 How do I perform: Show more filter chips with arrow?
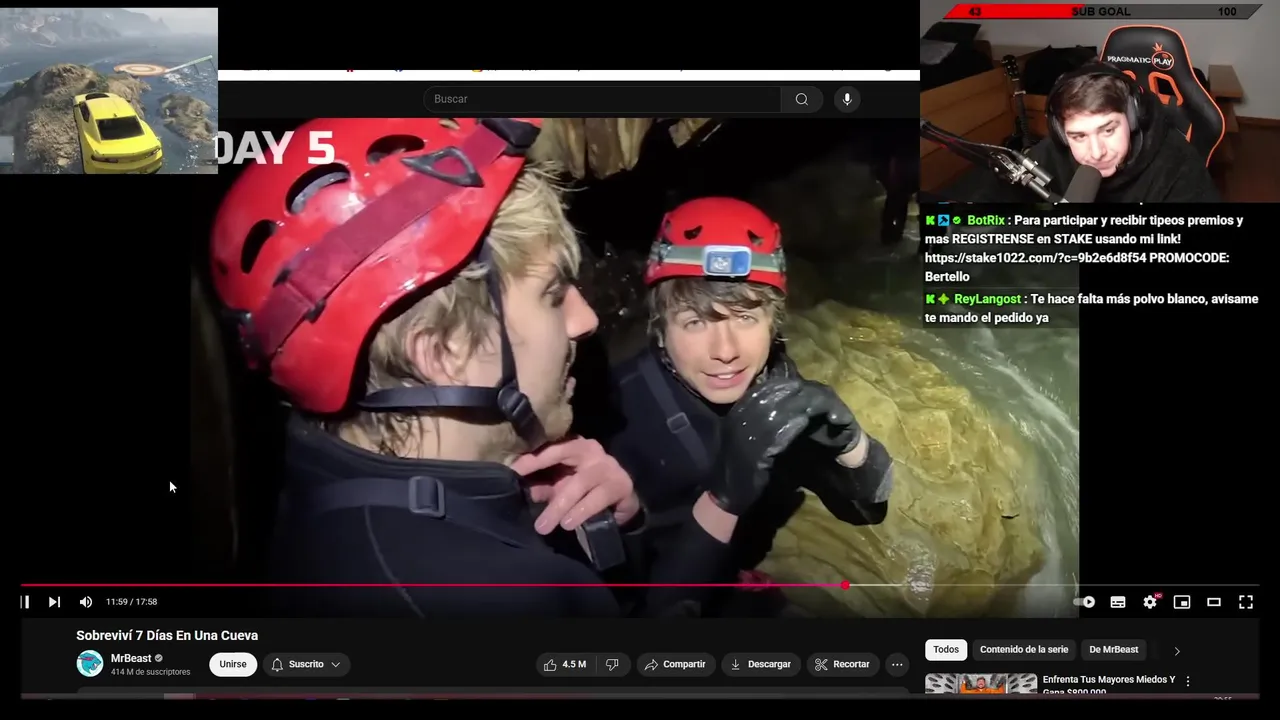(x=1177, y=651)
